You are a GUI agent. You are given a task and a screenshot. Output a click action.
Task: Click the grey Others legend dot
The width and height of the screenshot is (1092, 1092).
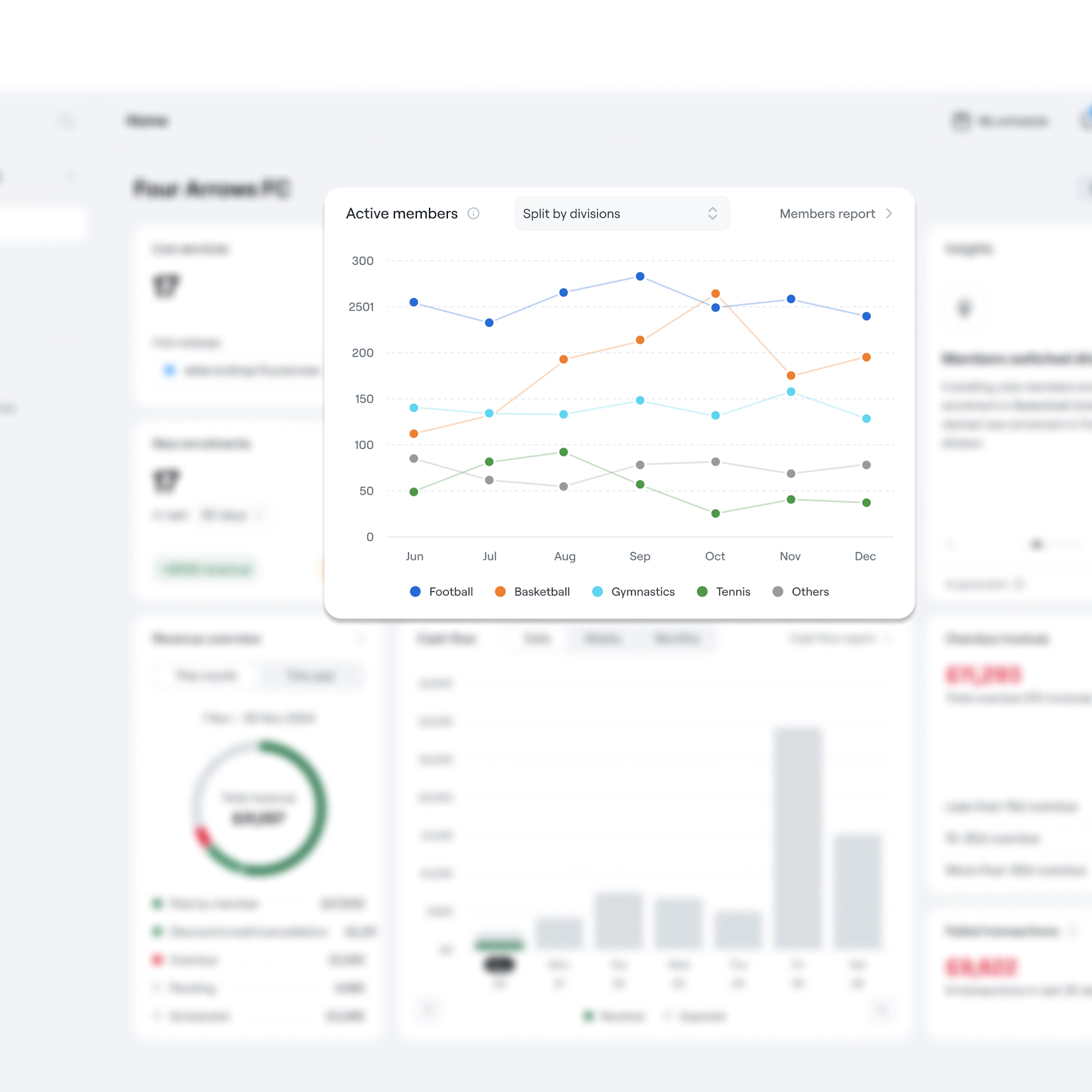click(778, 591)
